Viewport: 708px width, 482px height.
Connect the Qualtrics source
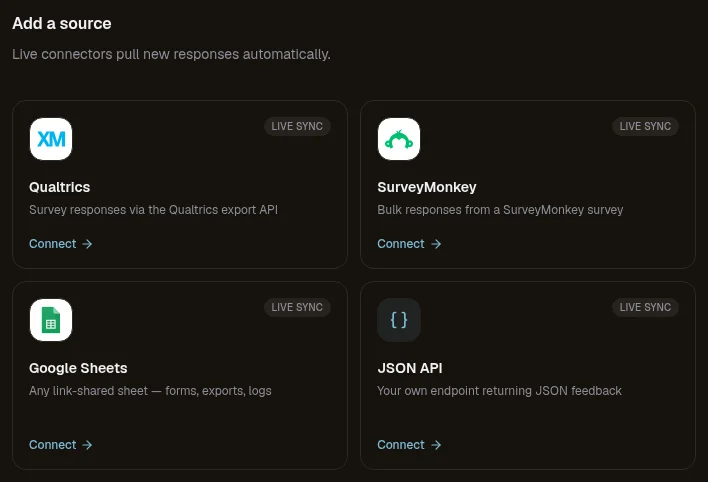tap(61, 244)
